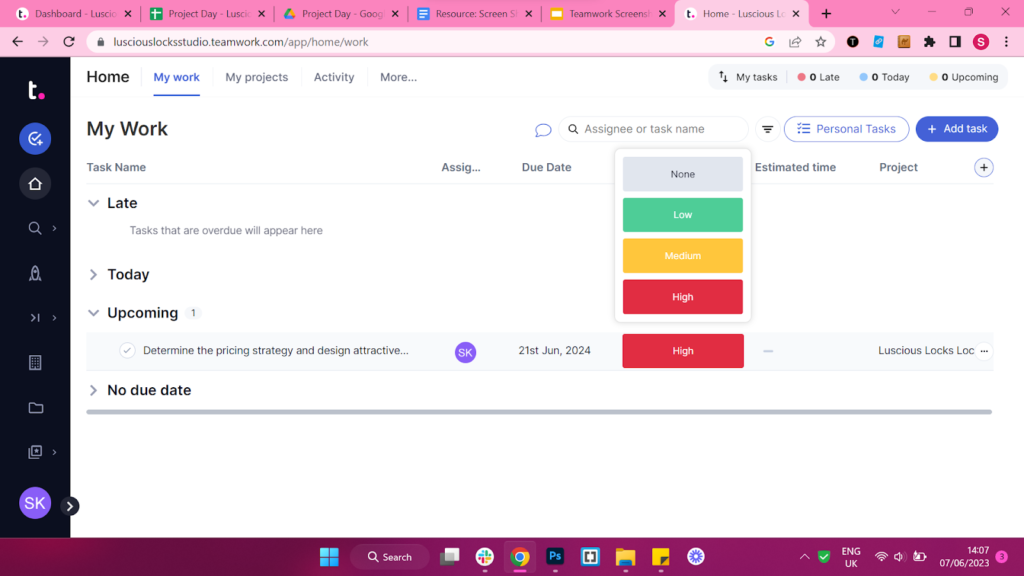Collapse the Upcoming section
This screenshot has width=1024, height=576.
[92, 312]
